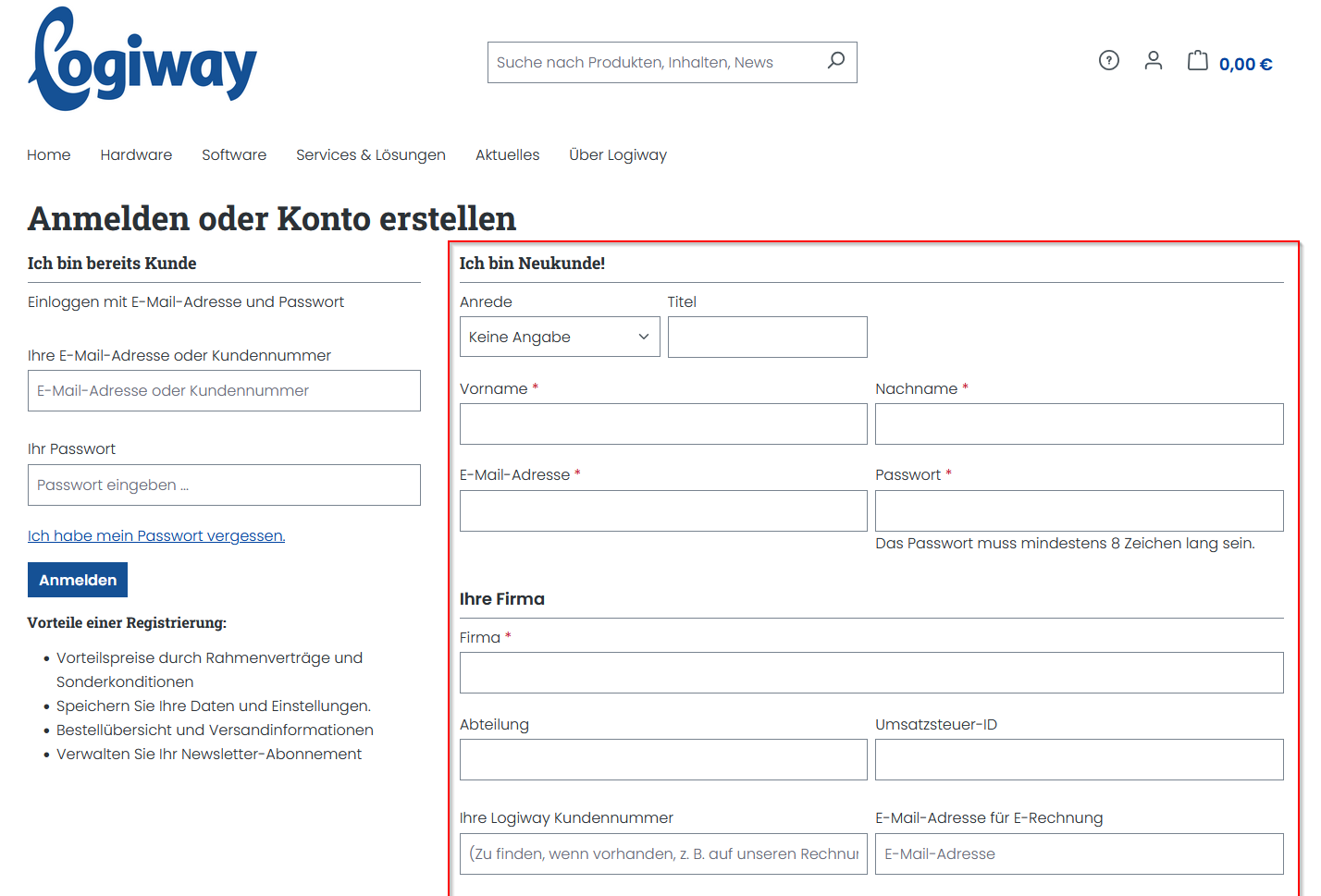Focus the Umsatzsteuer-ID field
Screen dimensions: 1321x896
point(1079,760)
